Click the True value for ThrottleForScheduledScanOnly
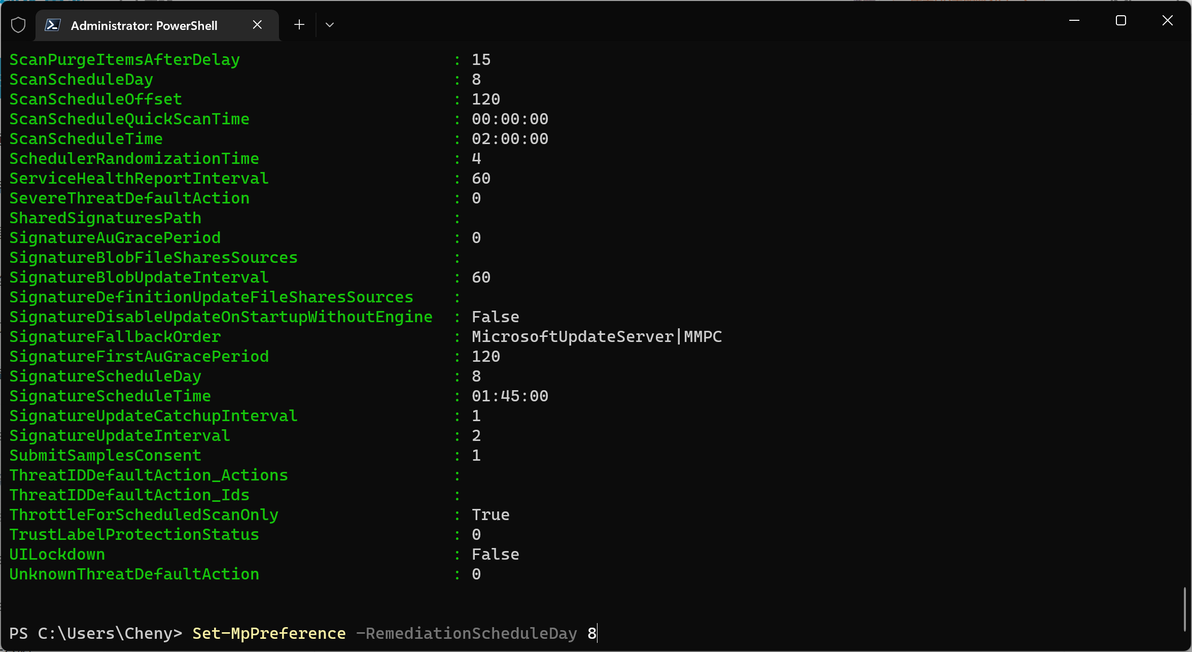This screenshot has height=652, width=1192. 491,515
